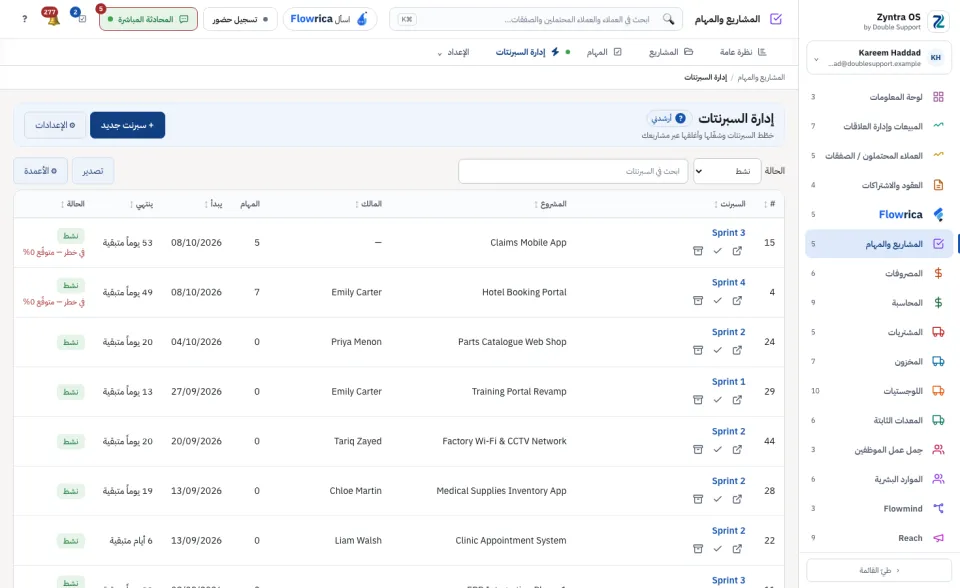Click the Flowmind branch icon in sidebar
Screen dimensions: 960x588
[x=938, y=508]
